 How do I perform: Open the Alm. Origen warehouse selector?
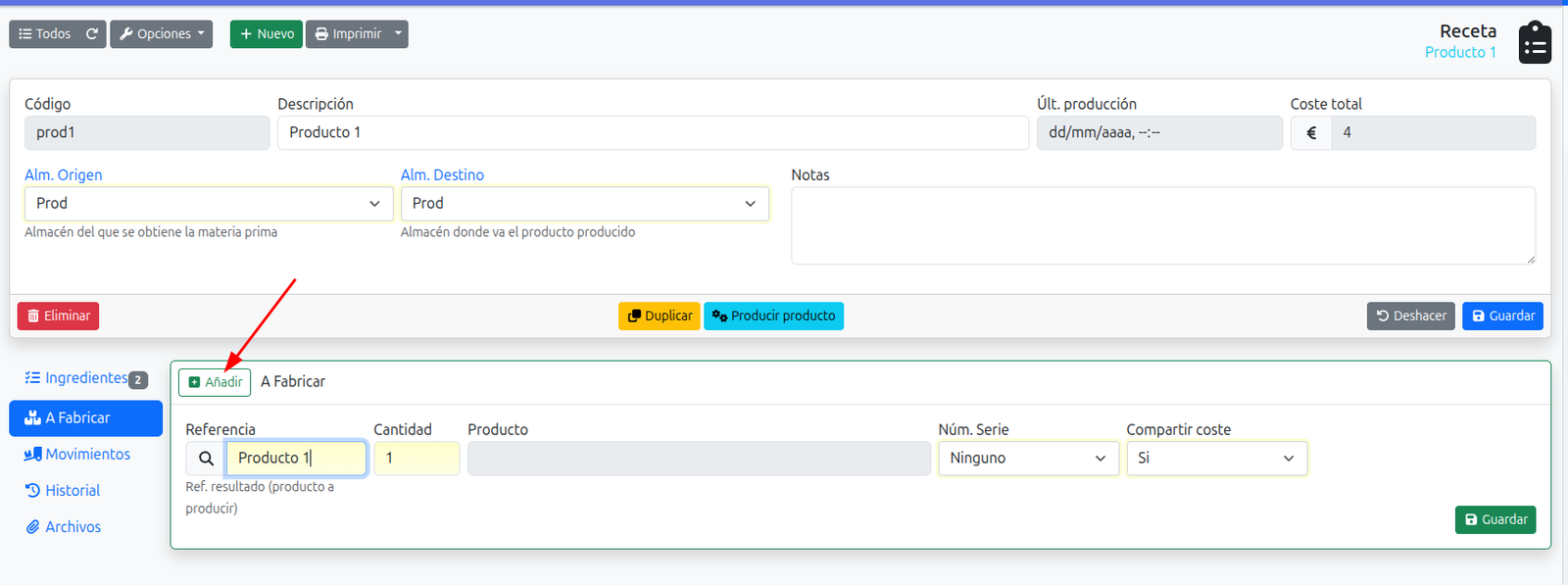pos(209,204)
